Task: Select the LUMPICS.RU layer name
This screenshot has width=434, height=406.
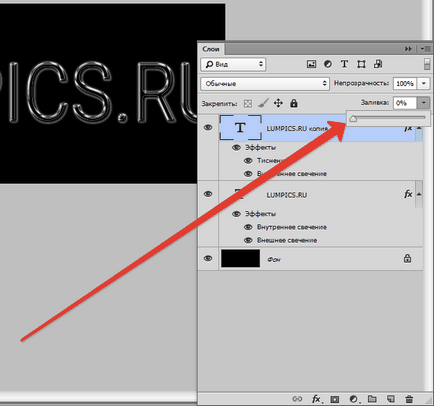Action: point(287,195)
